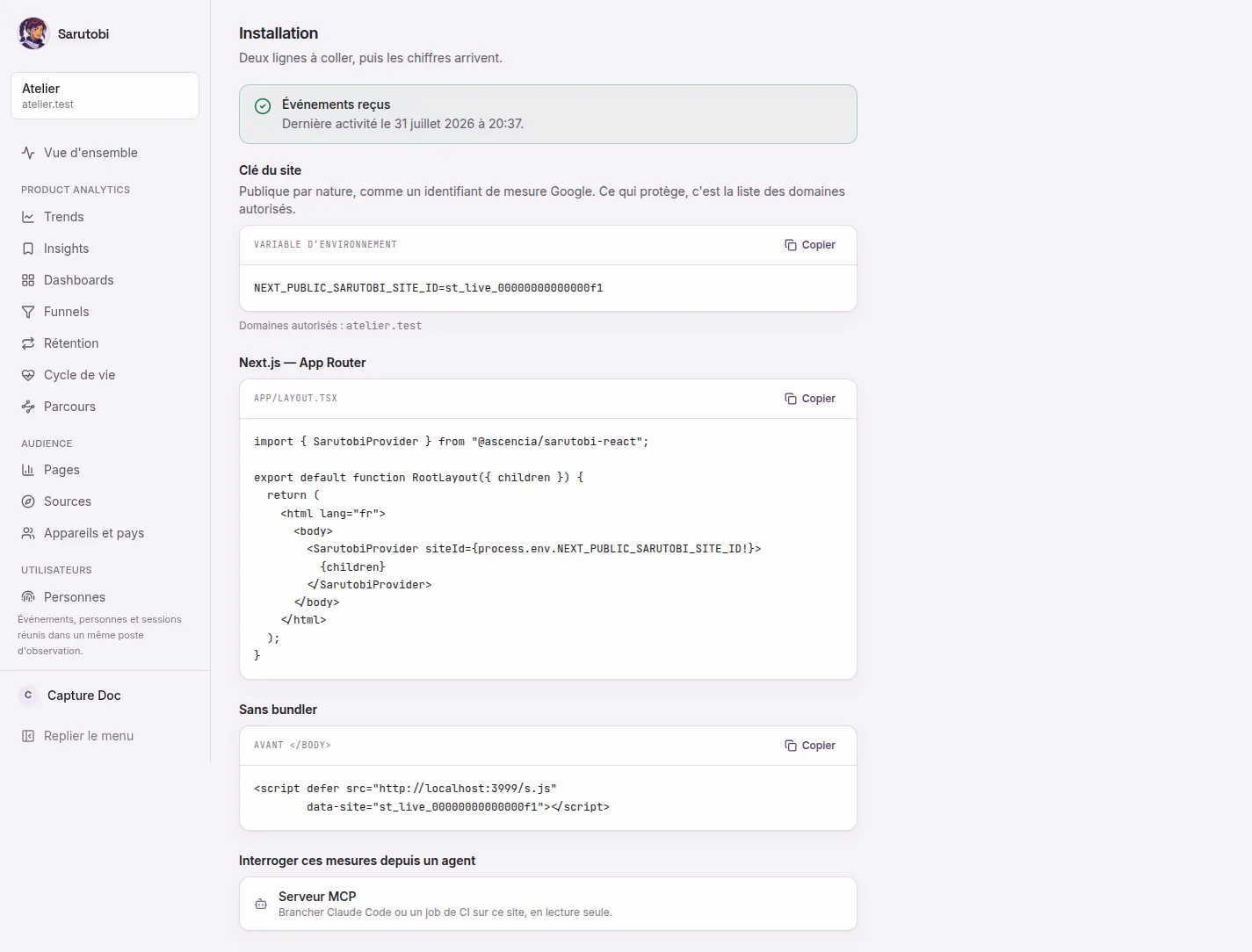This screenshot has width=1252, height=952.
Task: Open Cycle de vie
Action: click(105, 375)
